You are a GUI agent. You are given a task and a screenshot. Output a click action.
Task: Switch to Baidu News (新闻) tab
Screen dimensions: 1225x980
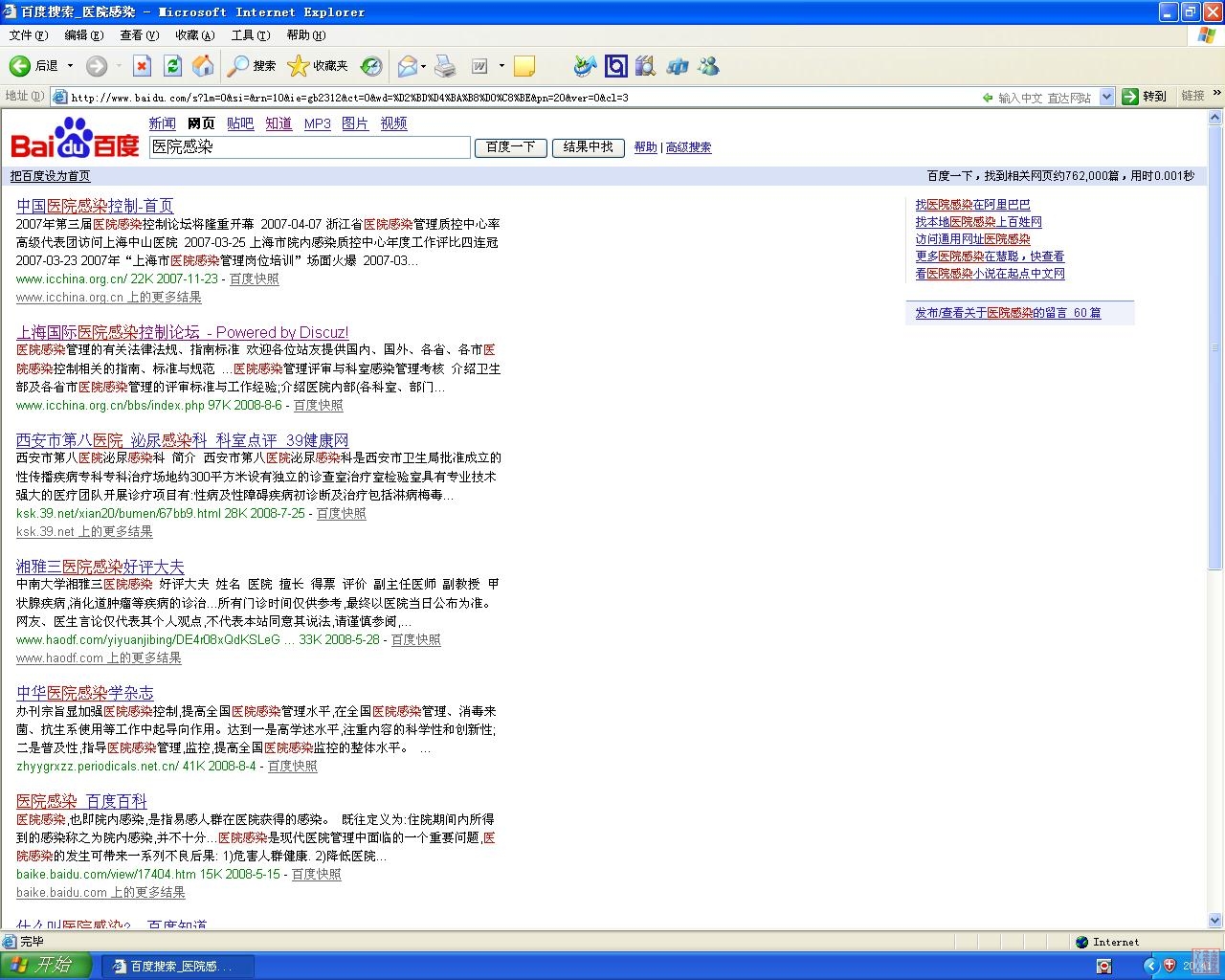[x=163, y=123]
